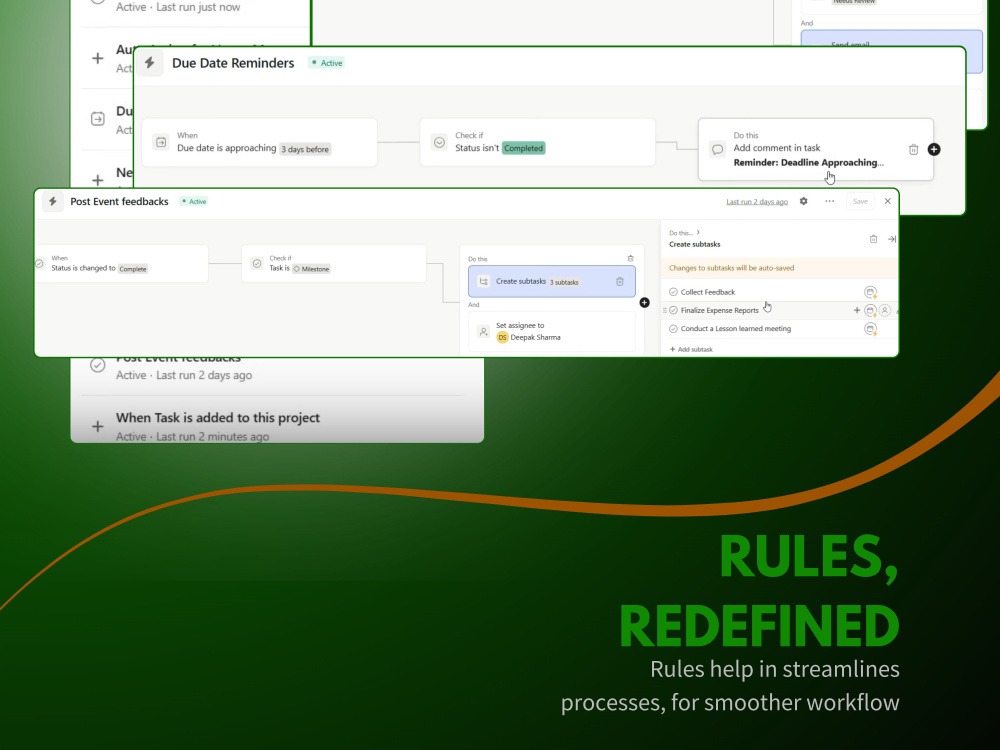1000x750 pixels.
Task: Click the subtasks branch icon in Create subtasks
Action: [483, 281]
